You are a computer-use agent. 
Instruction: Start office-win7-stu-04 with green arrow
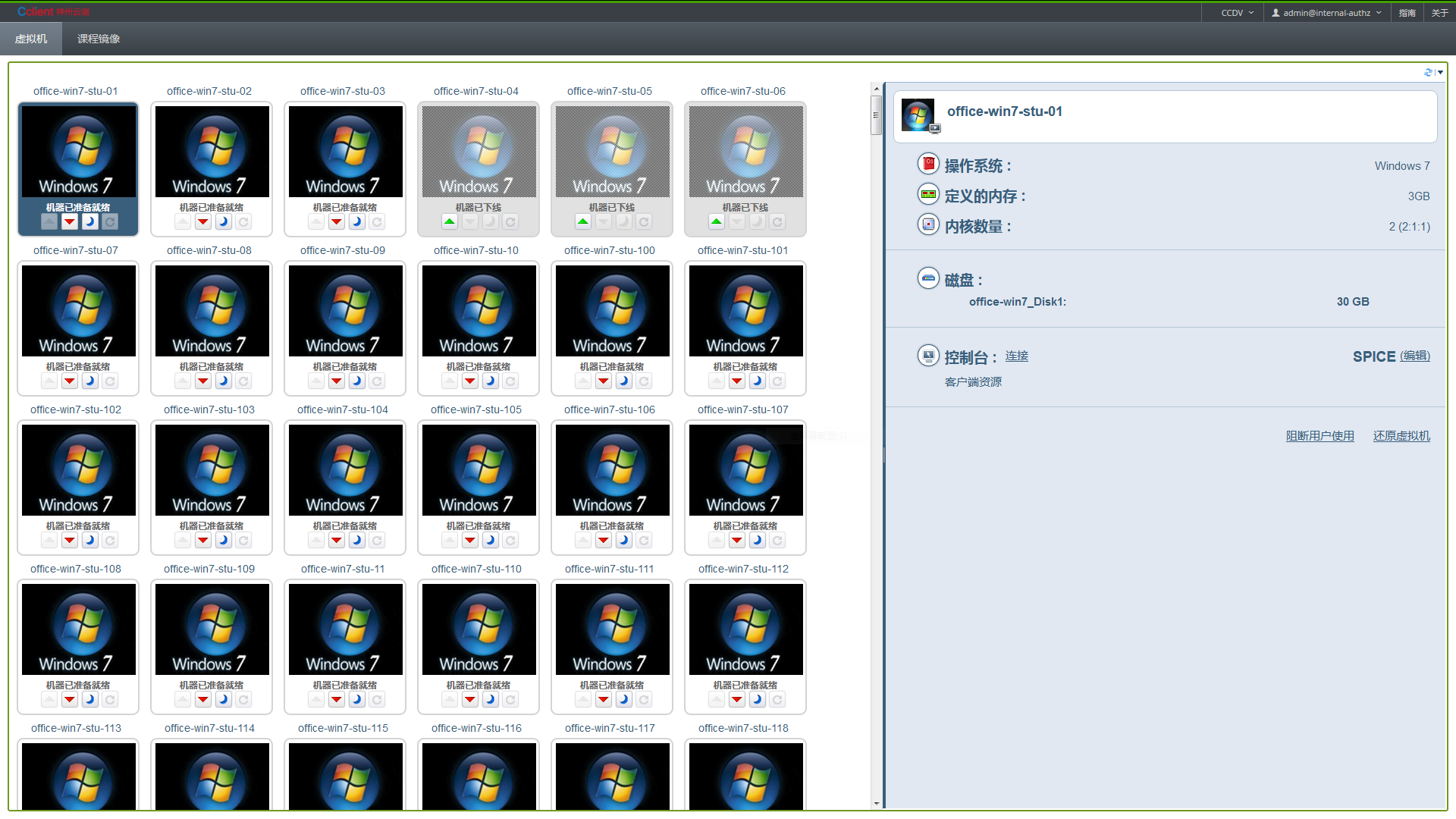pos(450,222)
